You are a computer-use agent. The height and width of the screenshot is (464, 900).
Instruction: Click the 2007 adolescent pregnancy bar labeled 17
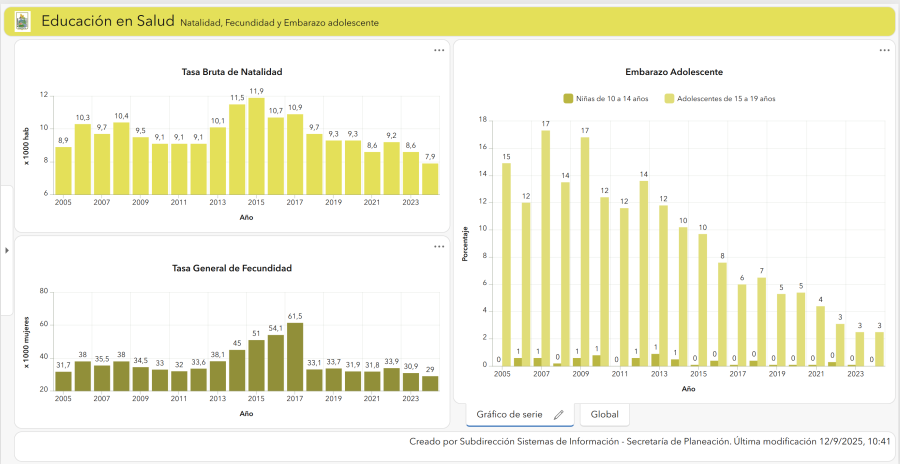coord(546,248)
